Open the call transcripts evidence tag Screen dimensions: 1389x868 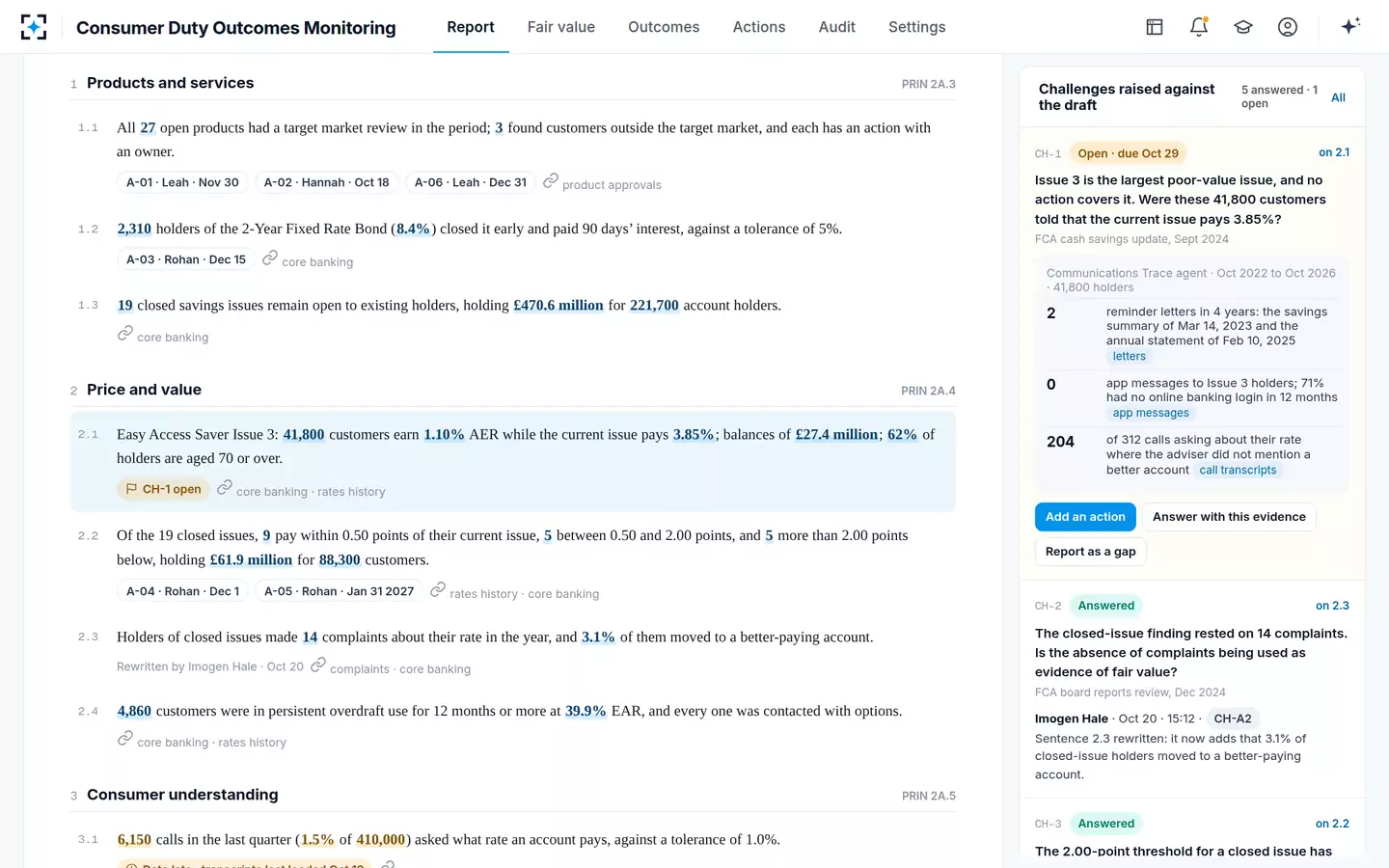[1238, 471]
